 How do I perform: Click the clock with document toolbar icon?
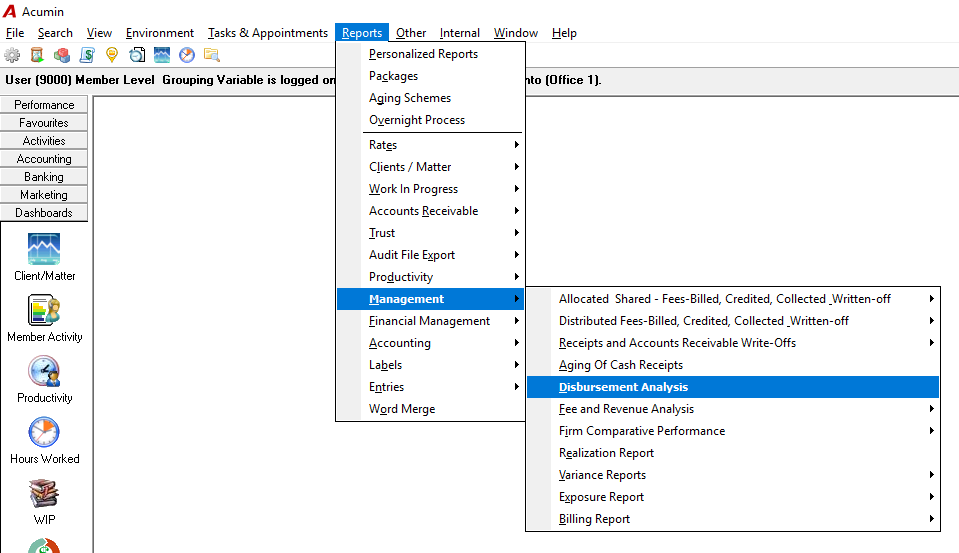pyautogui.click(x=137, y=55)
